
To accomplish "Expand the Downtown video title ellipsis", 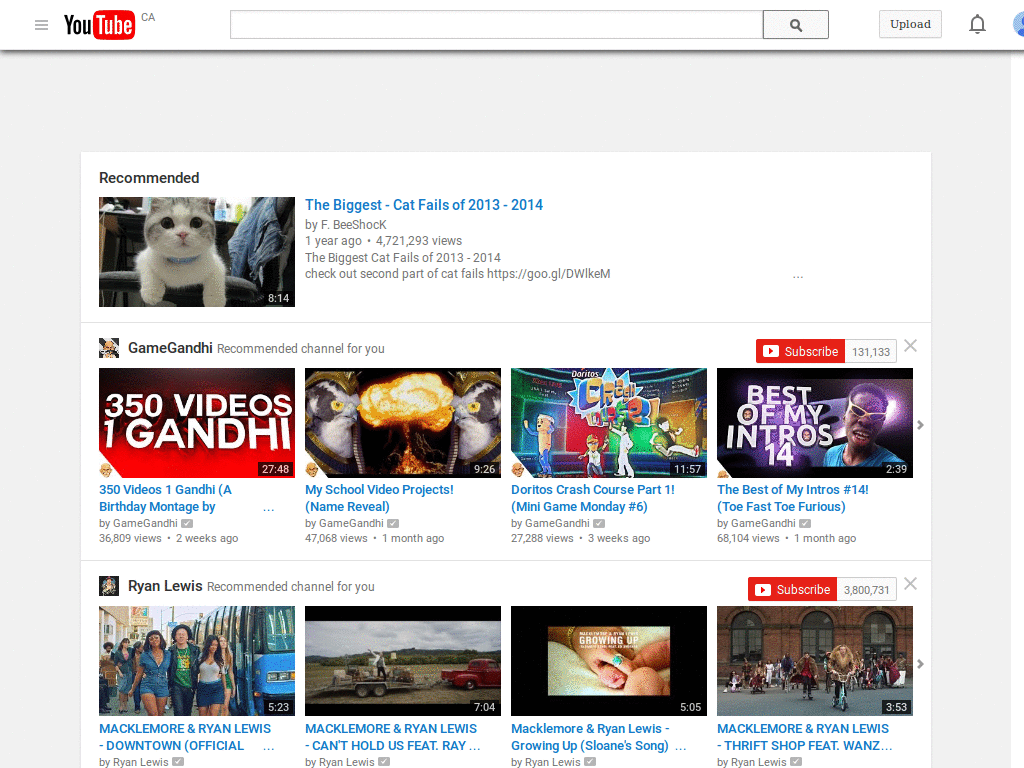I will [x=268, y=748].
